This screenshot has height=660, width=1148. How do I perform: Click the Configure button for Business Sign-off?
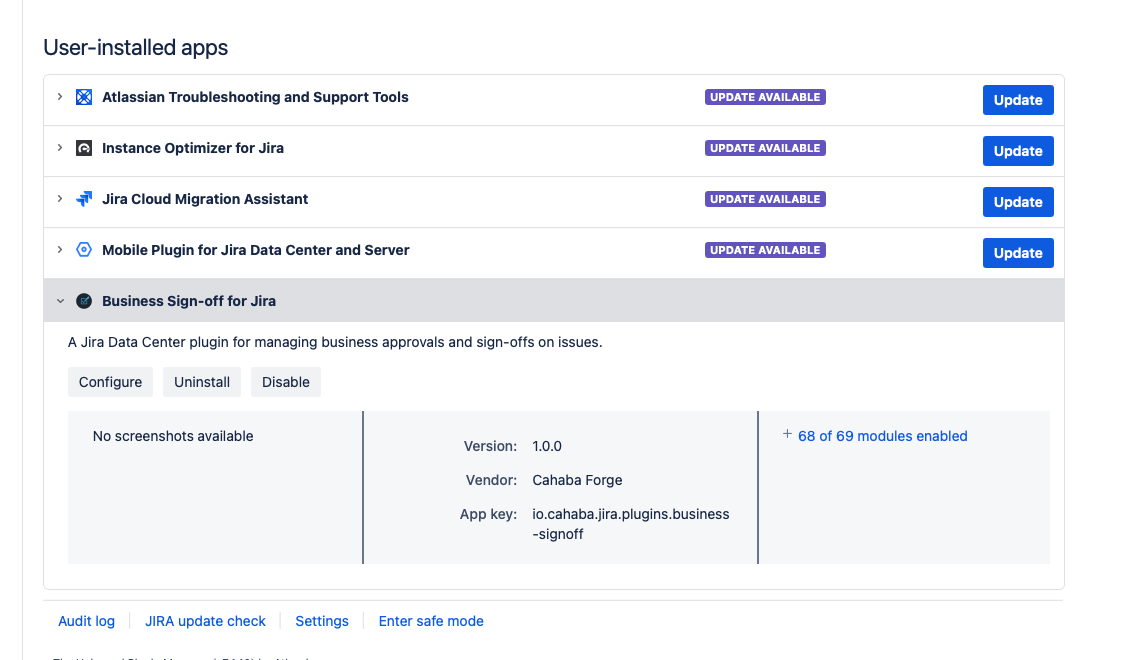click(x=110, y=381)
